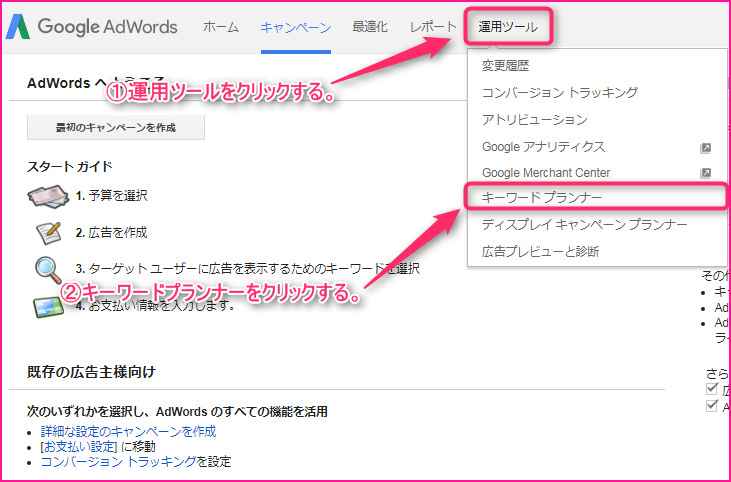Screen dimensions: 731x482
Task: Toggle the upper checkbox at right edge
Action: (712, 389)
